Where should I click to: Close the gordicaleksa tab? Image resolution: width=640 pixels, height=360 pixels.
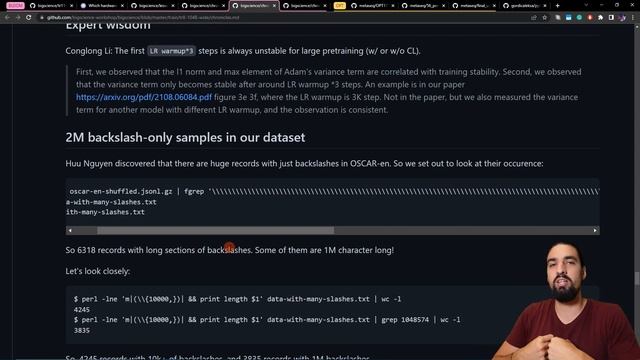click(x=544, y=6)
